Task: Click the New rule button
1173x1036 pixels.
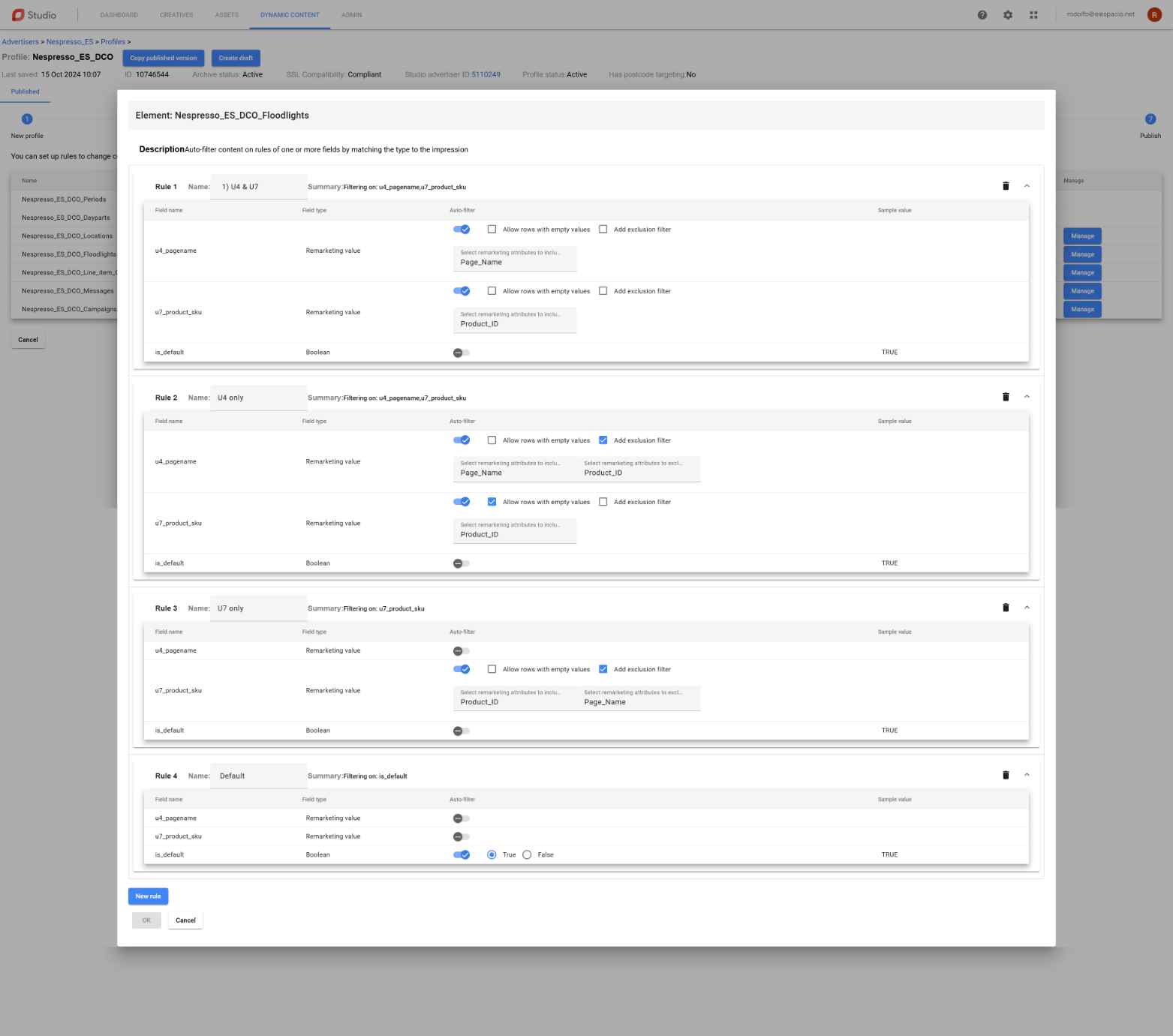Action: [148, 896]
